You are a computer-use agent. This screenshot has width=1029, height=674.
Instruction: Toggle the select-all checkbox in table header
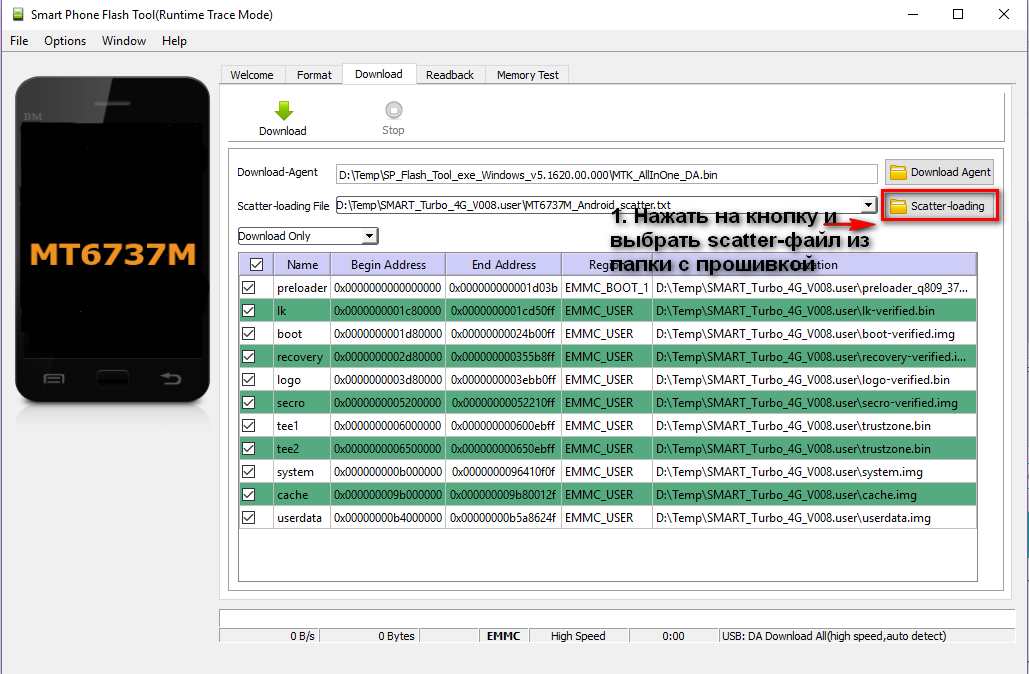pos(257,264)
